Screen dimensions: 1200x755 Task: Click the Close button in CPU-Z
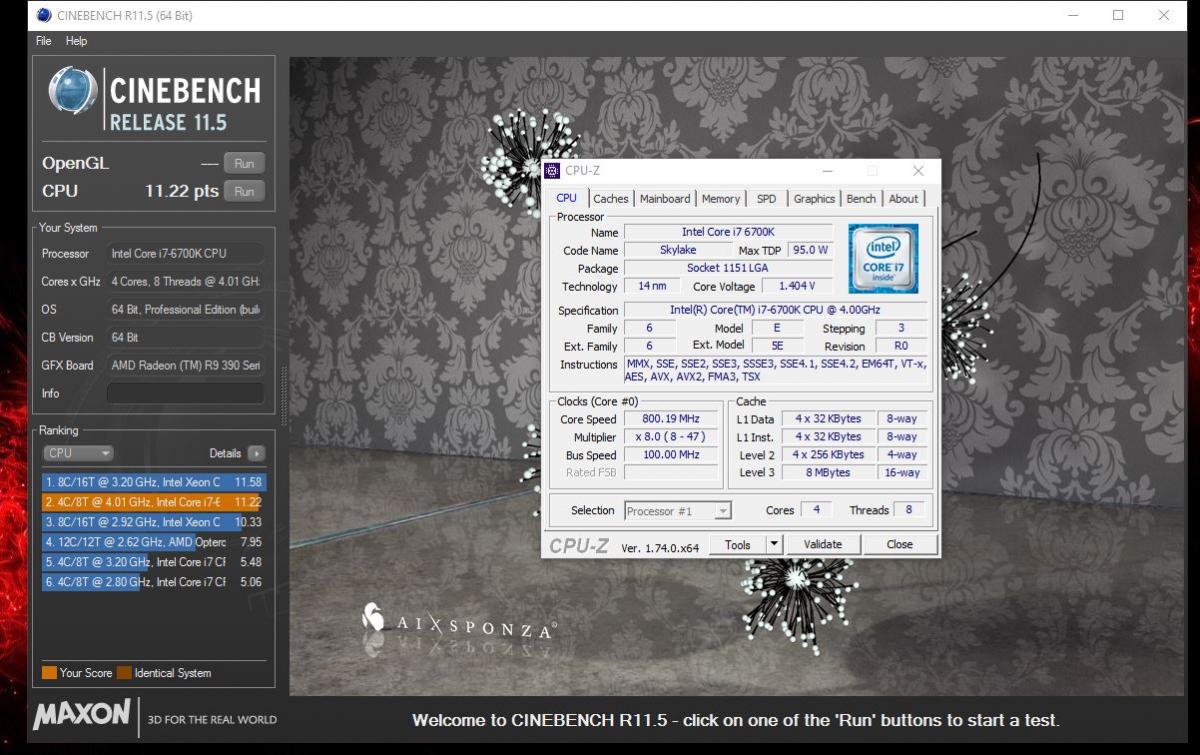(x=900, y=545)
